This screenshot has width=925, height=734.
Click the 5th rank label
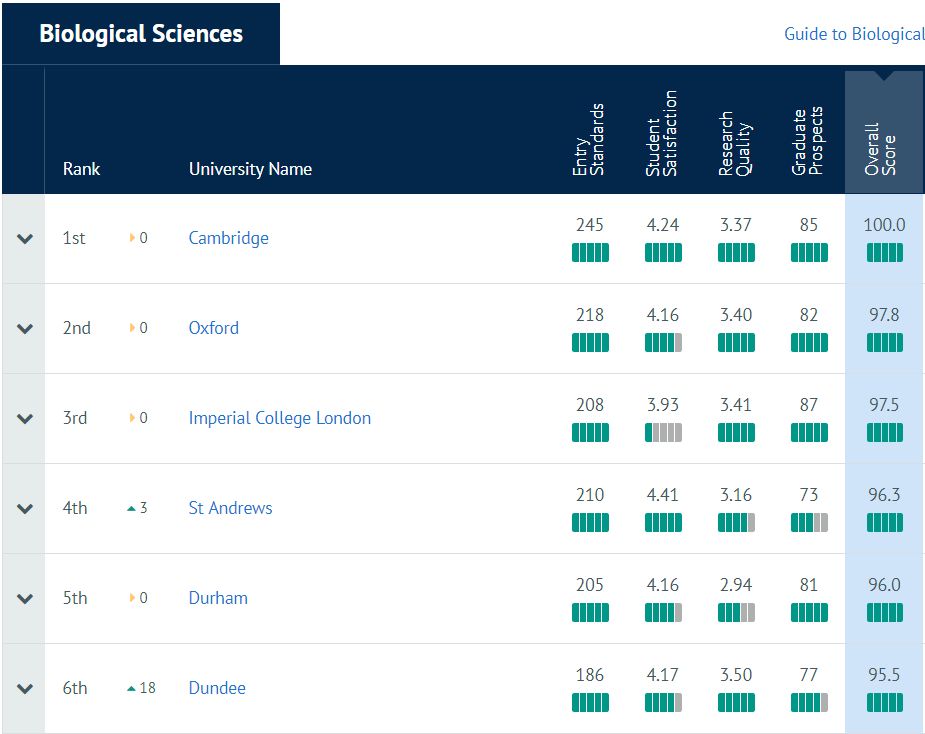(x=75, y=598)
